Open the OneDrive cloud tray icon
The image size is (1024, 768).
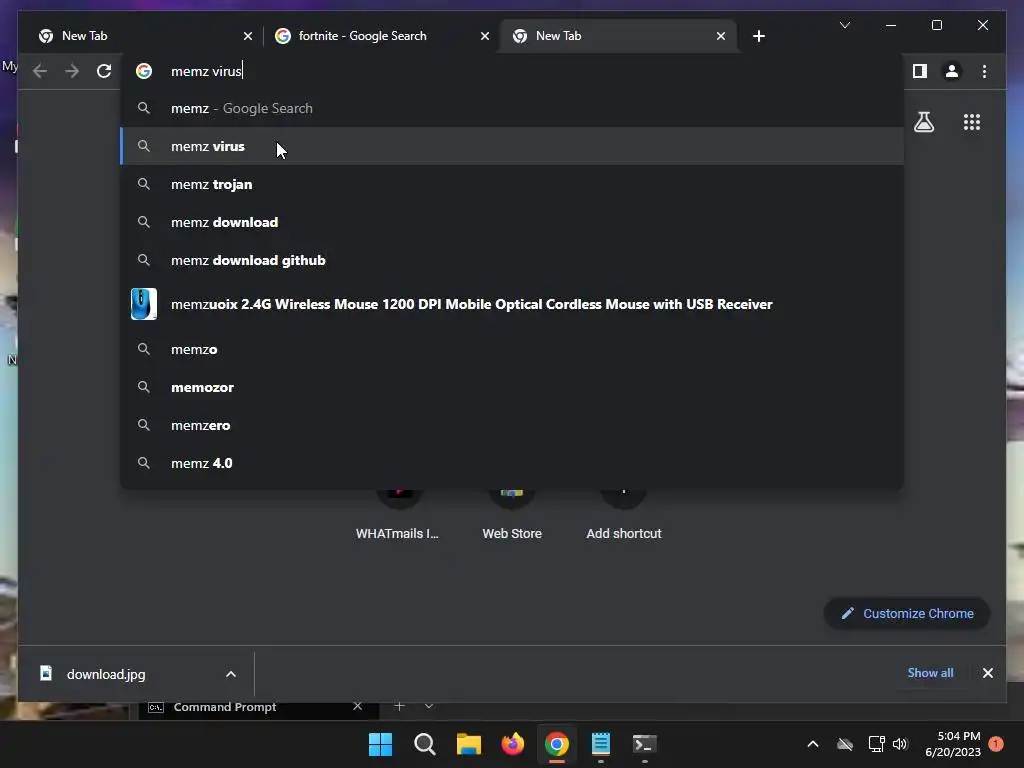coord(844,744)
